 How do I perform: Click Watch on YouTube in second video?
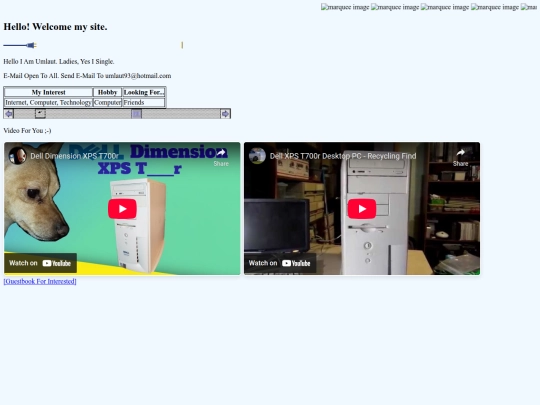click(280, 263)
